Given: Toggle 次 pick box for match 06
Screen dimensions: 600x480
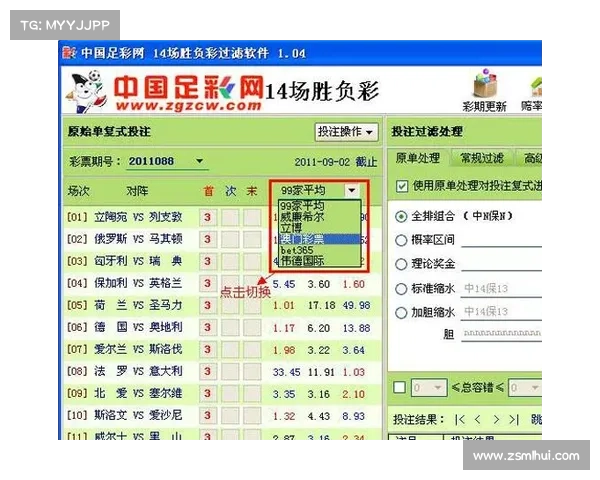Looking at the screenshot, I should [230, 328].
